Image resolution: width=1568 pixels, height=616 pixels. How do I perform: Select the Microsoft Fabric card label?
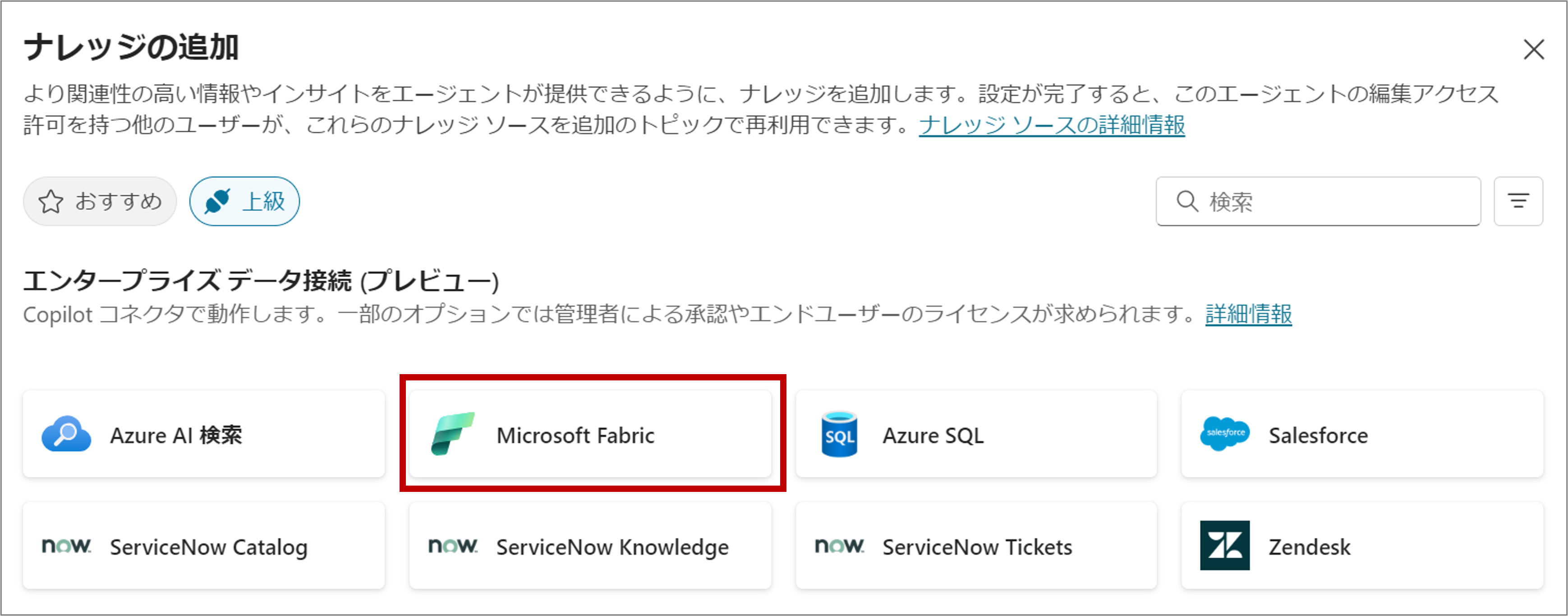tap(575, 435)
